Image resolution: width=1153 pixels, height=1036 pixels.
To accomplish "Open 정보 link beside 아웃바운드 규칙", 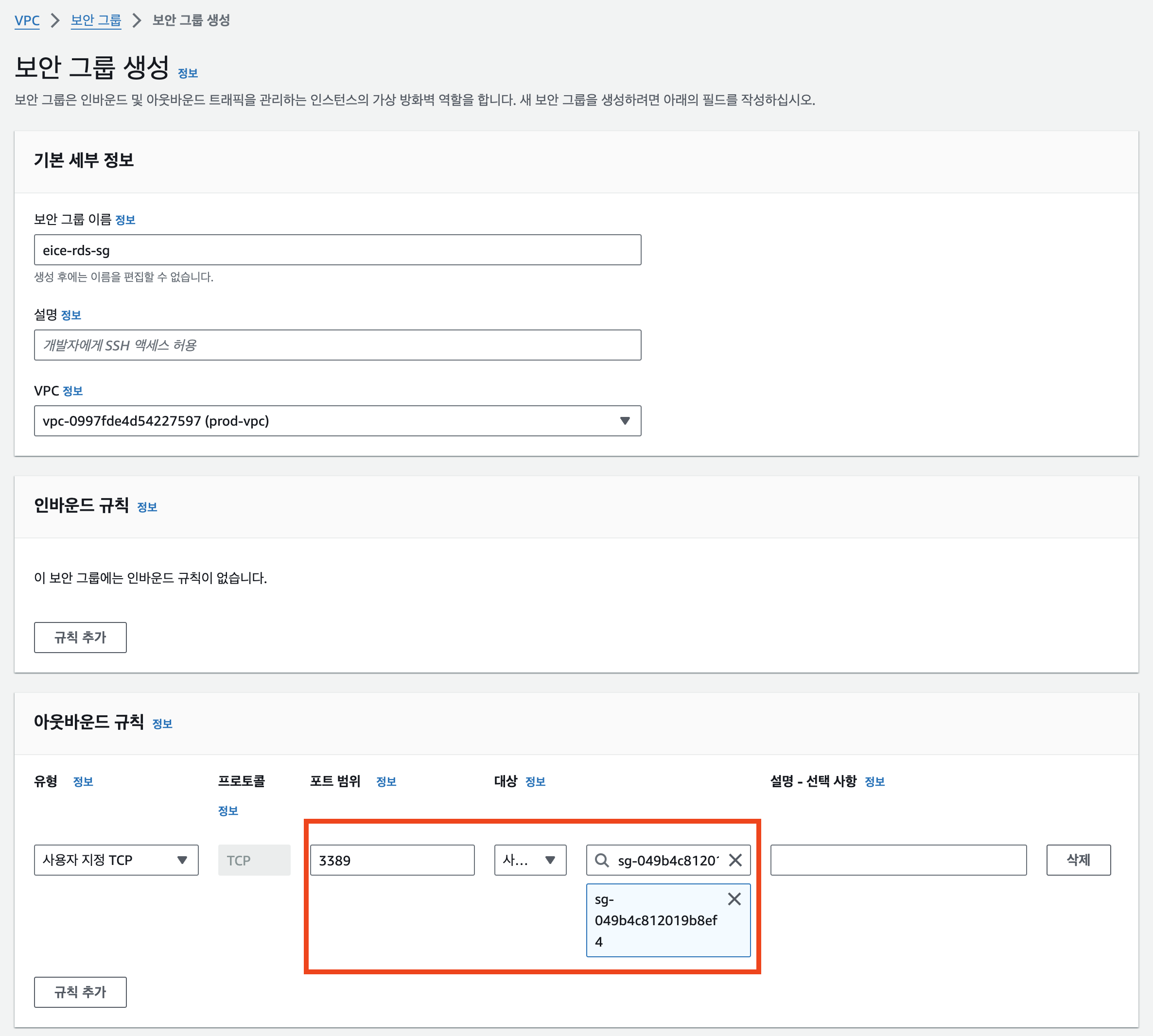I will (x=162, y=724).
